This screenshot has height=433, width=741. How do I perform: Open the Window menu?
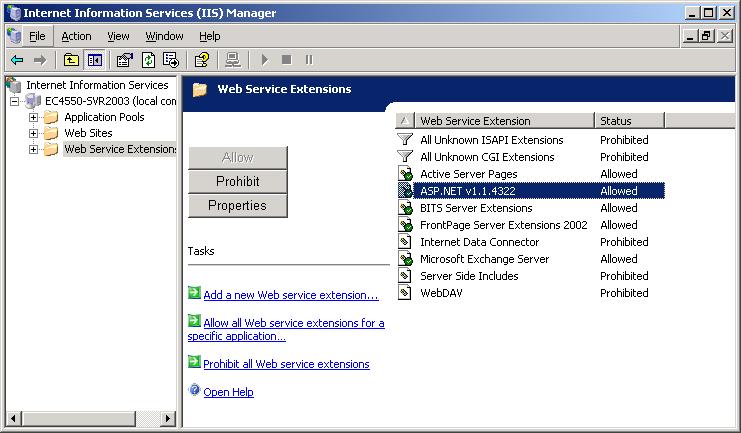[164, 36]
